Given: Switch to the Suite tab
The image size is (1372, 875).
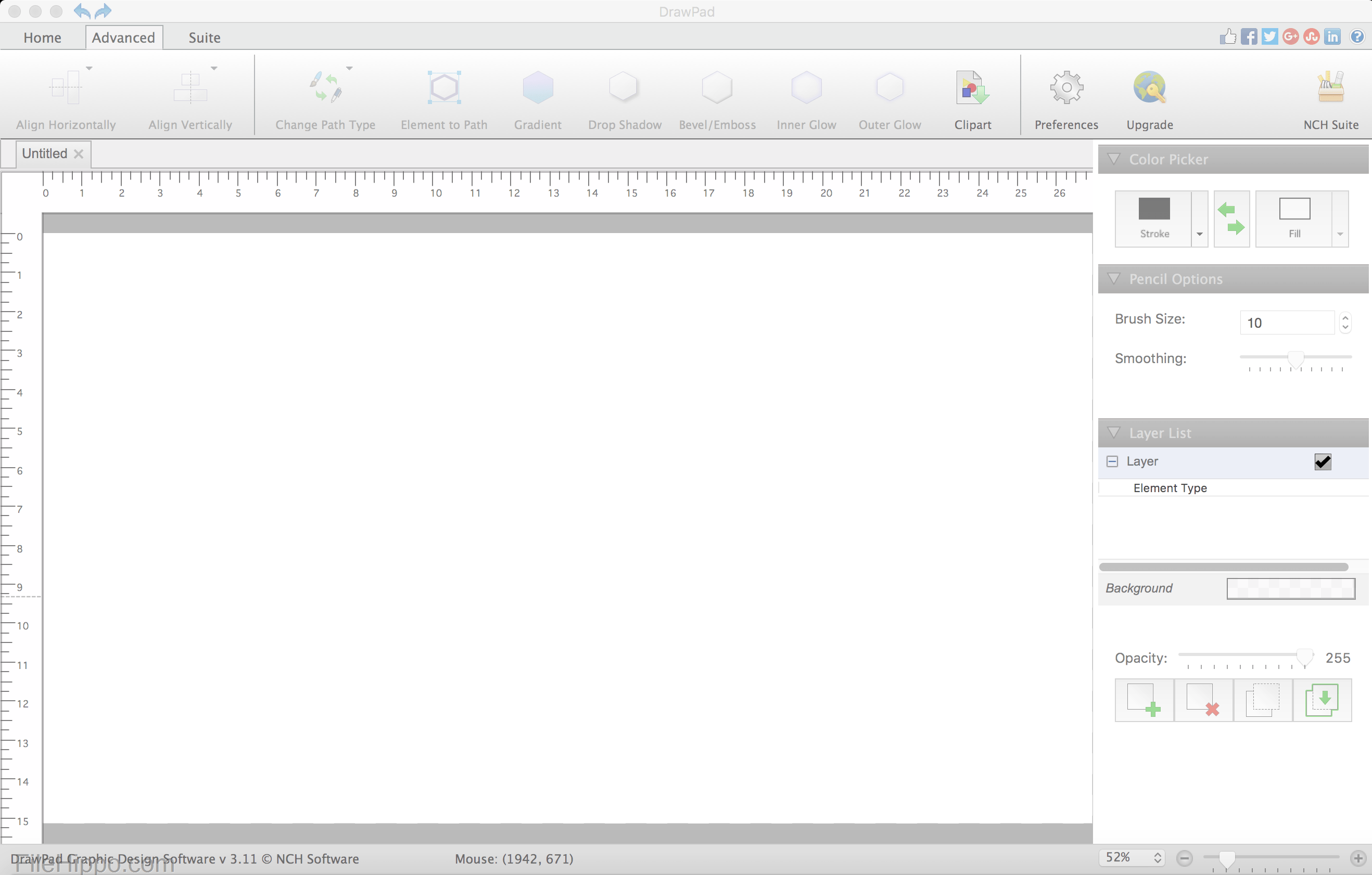Looking at the screenshot, I should click(205, 37).
